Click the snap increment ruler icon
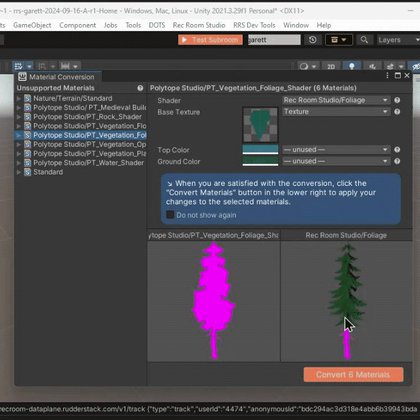 point(69,66)
